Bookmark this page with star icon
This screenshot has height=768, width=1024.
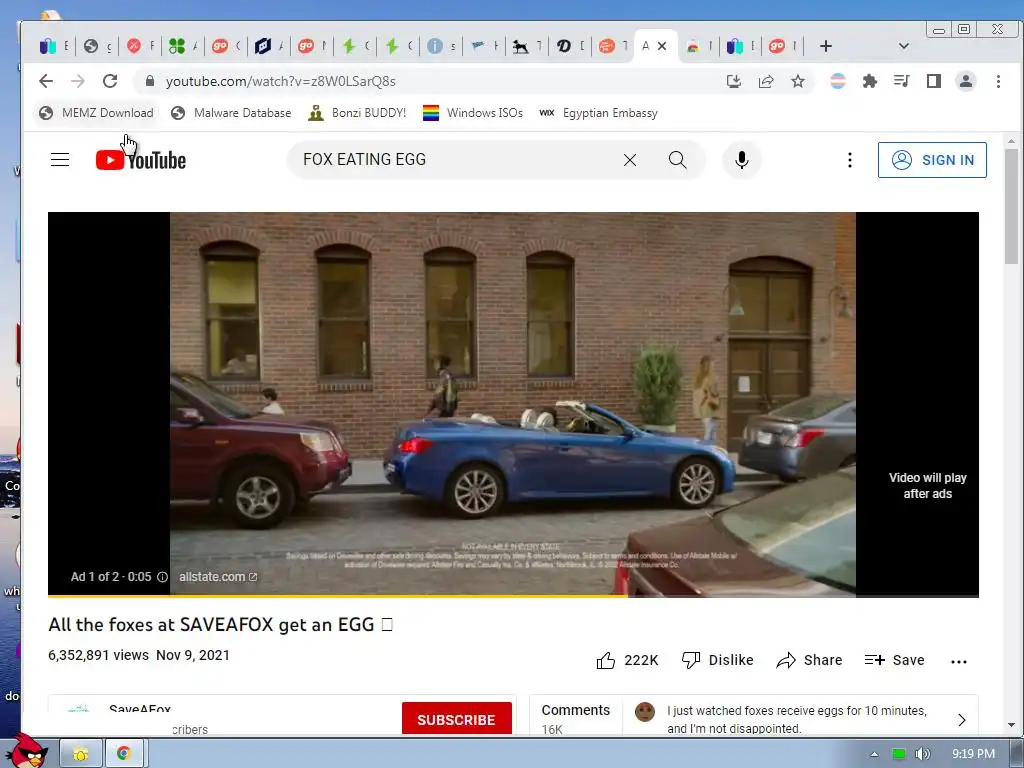click(x=797, y=81)
